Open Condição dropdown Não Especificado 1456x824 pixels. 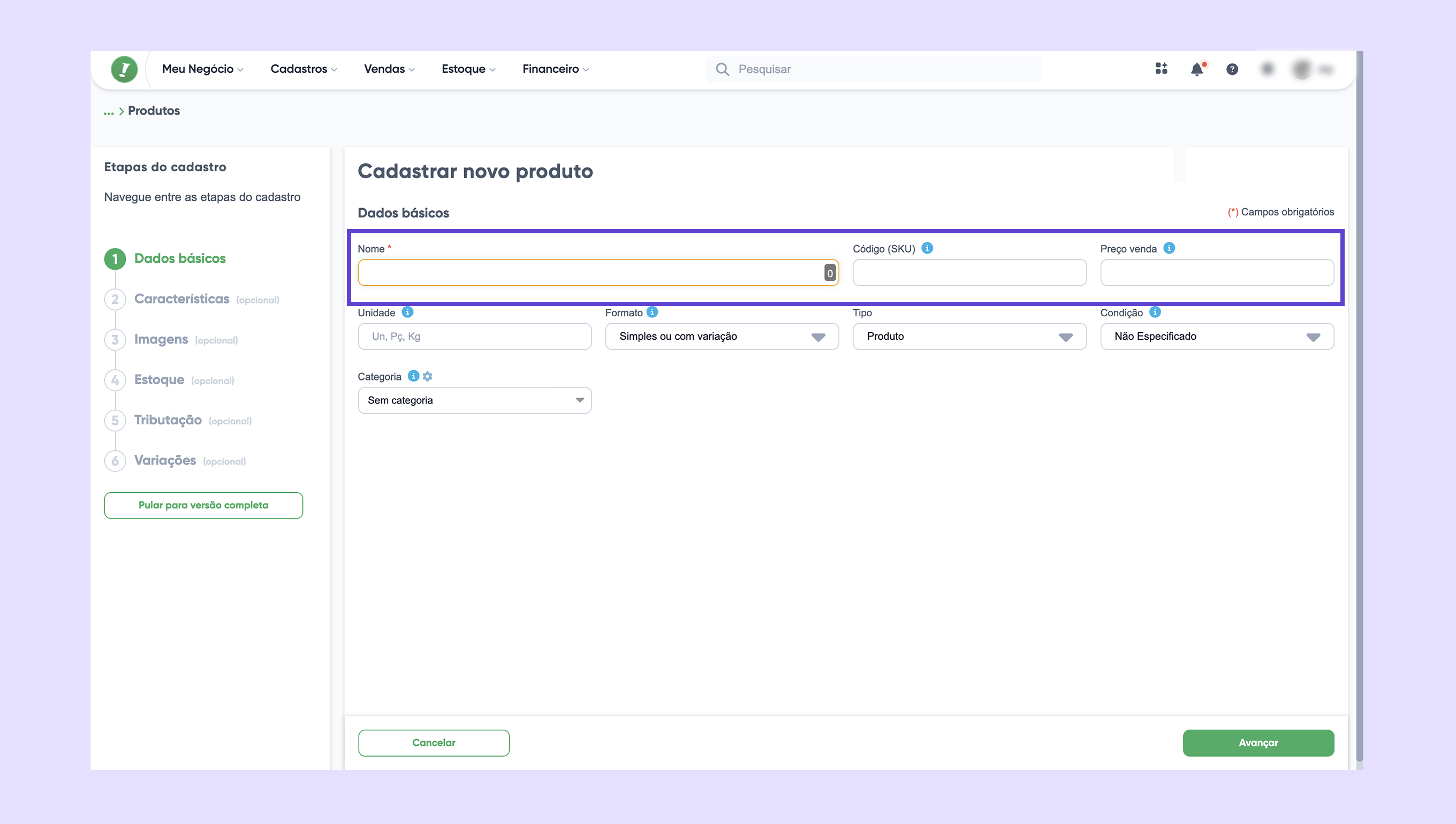pyautogui.click(x=1217, y=336)
